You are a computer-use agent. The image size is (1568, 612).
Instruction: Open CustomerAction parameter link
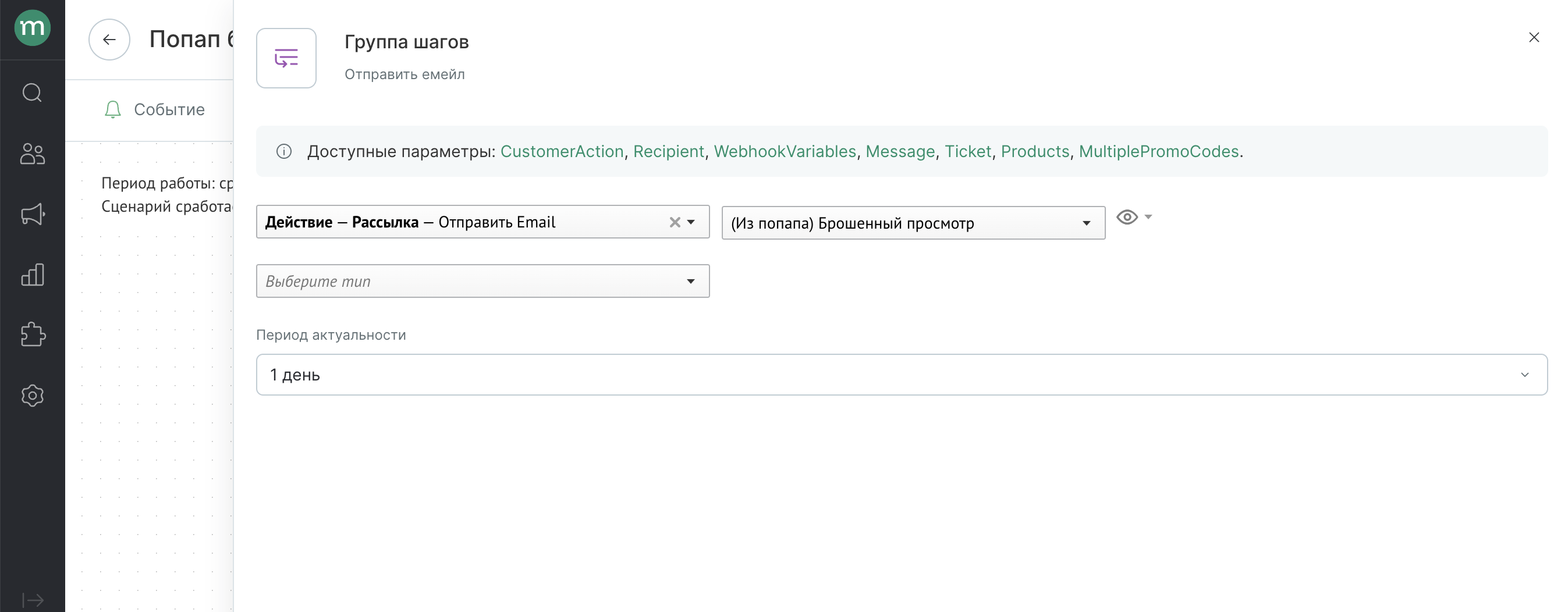pyautogui.click(x=562, y=151)
